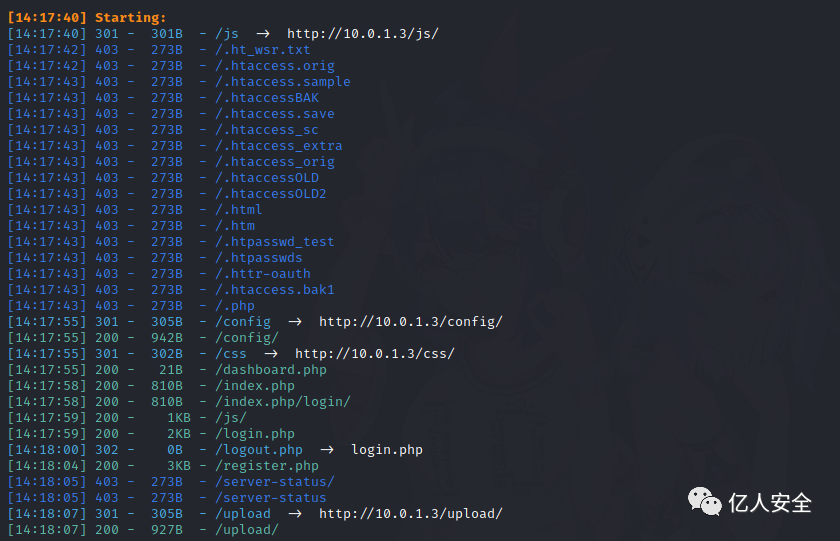Click the /login.php path

click(254, 434)
